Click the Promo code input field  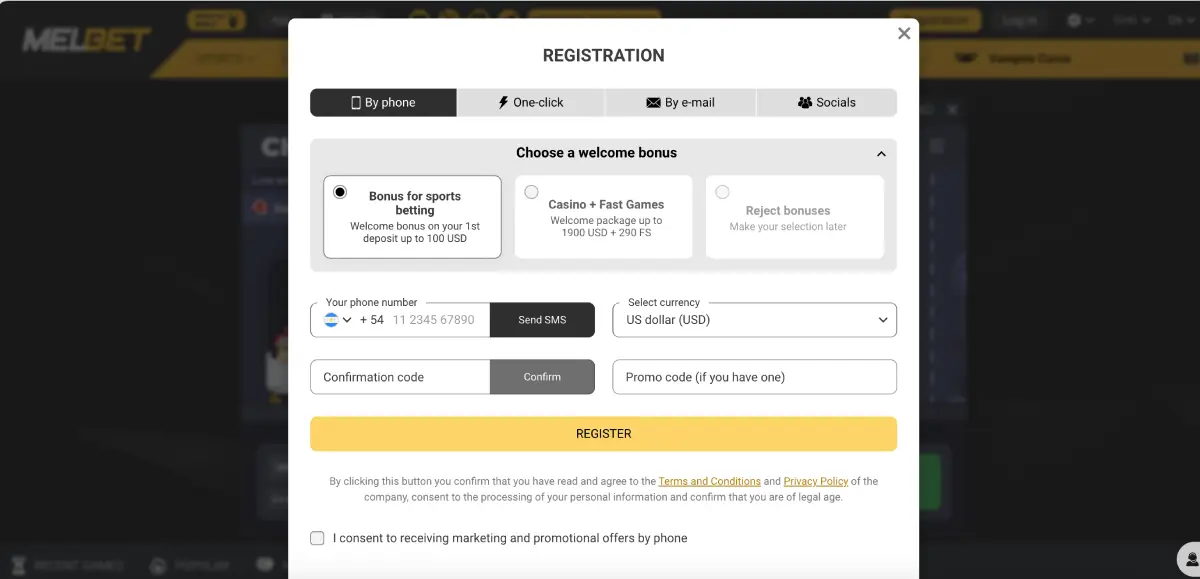pyautogui.click(x=754, y=377)
